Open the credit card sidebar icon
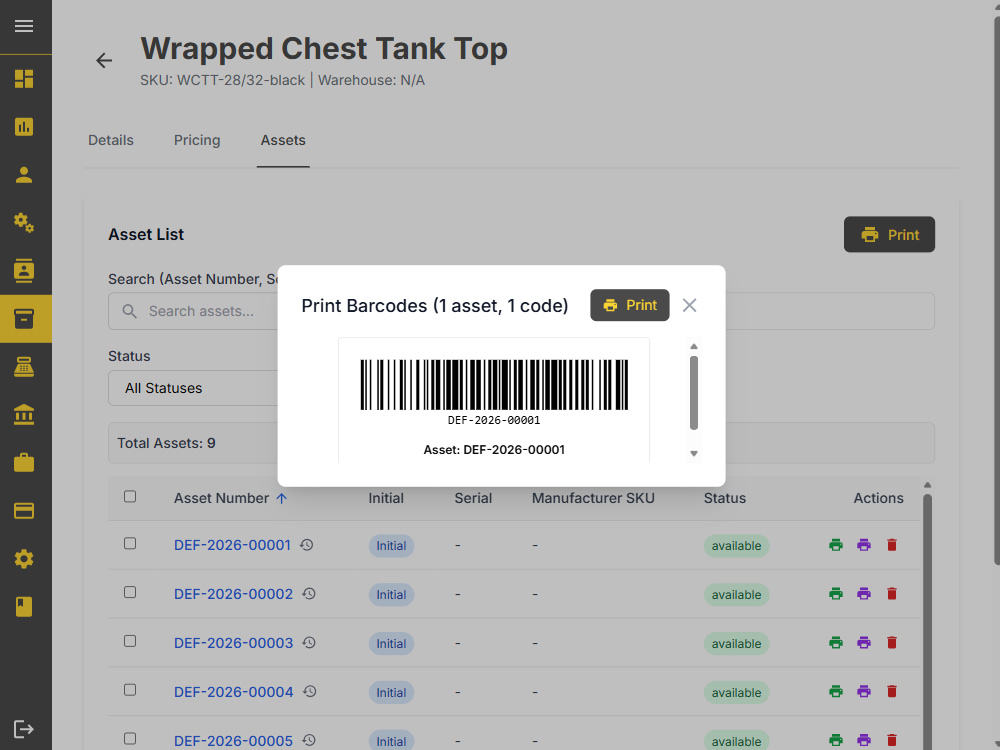This screenshot has width=1000, height=750. (24, 511)
